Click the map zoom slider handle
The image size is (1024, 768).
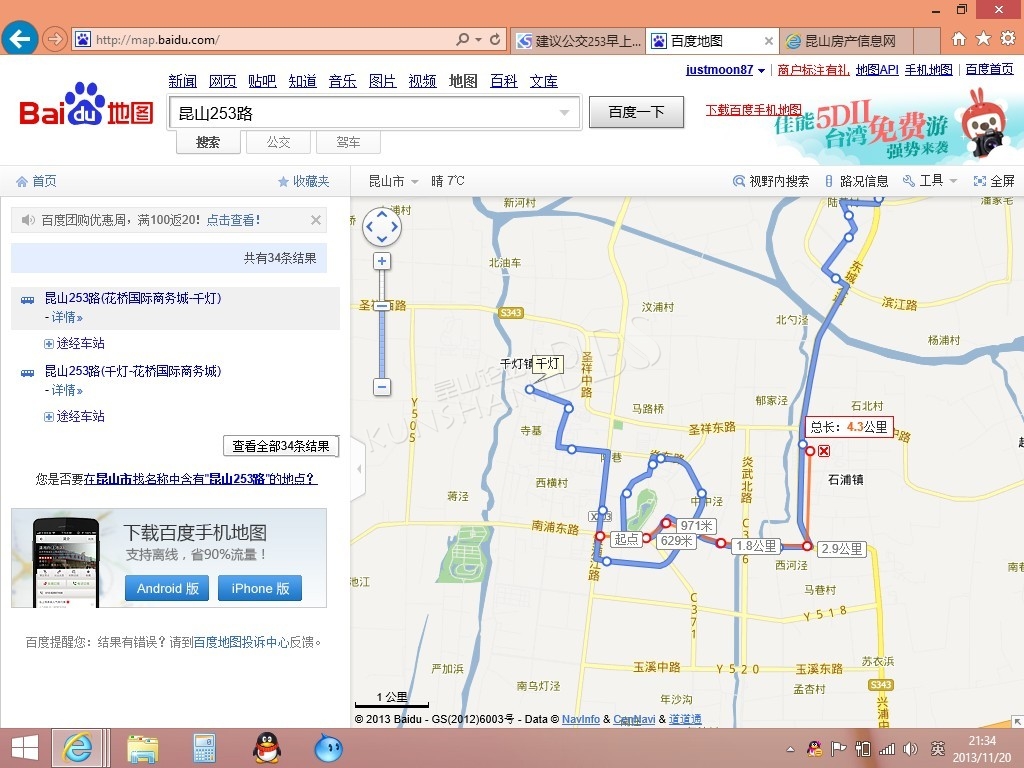pos(382,305)
